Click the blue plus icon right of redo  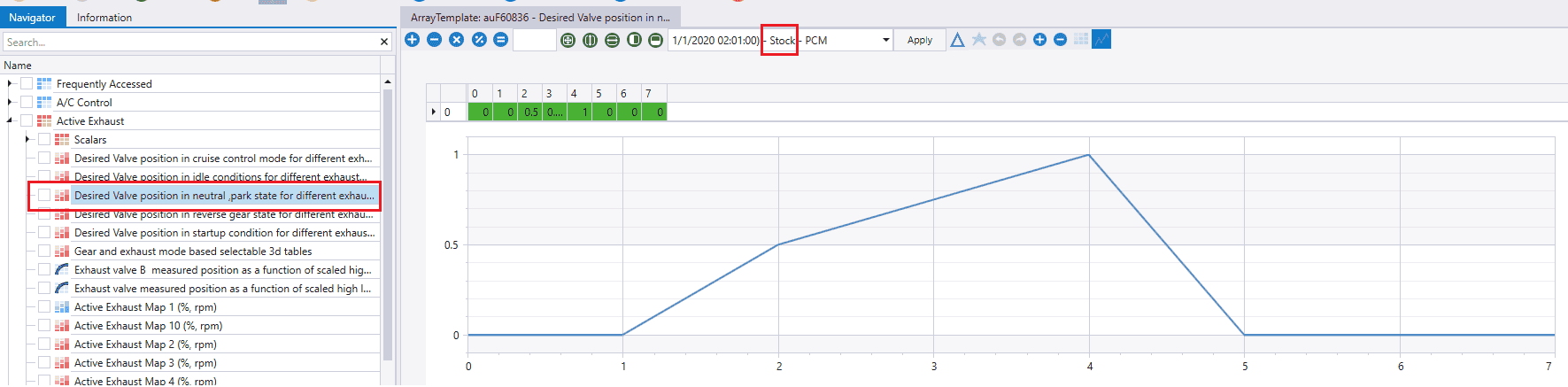[x=1040, y=40]
